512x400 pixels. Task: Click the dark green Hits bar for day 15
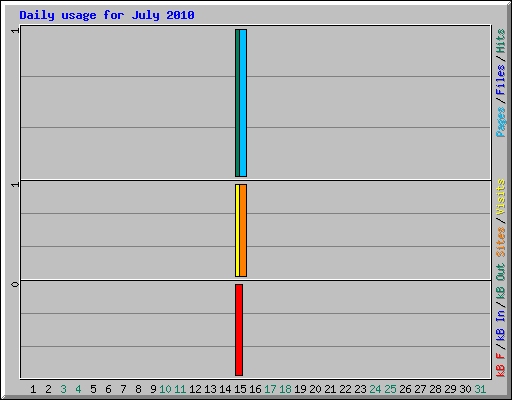pyautogui.click(x=237, y=103)
